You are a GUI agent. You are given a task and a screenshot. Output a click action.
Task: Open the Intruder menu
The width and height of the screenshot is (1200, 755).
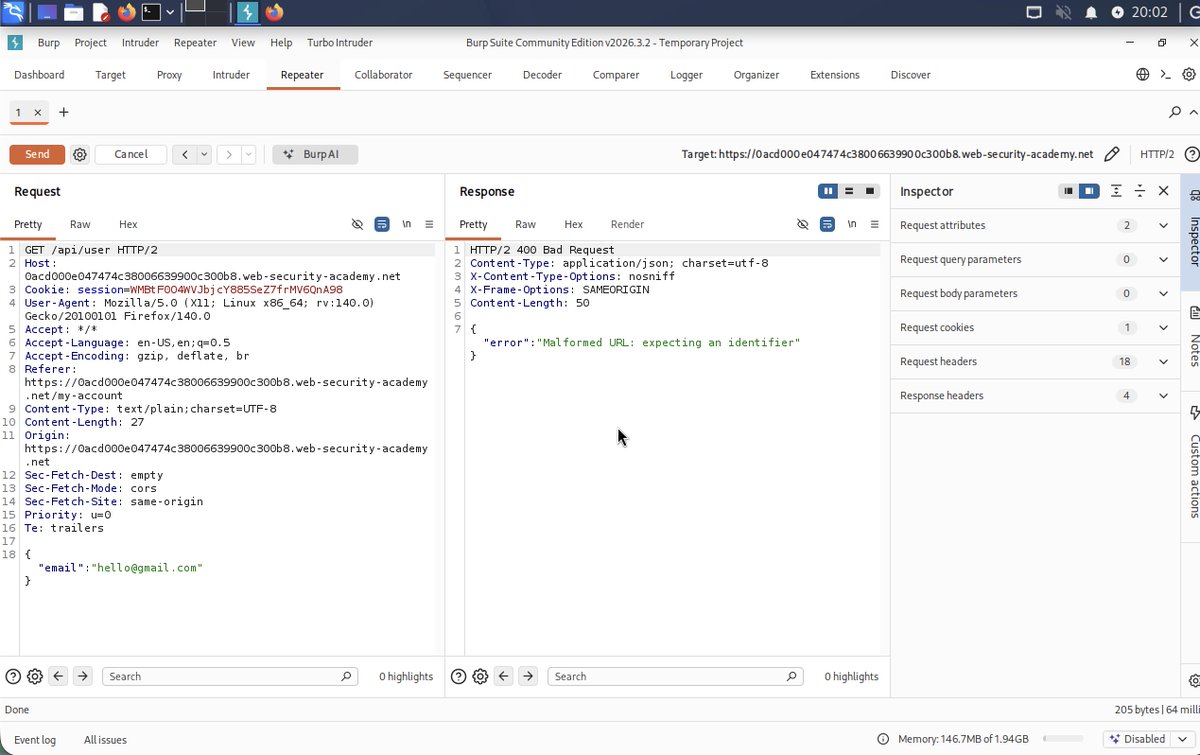140,43
